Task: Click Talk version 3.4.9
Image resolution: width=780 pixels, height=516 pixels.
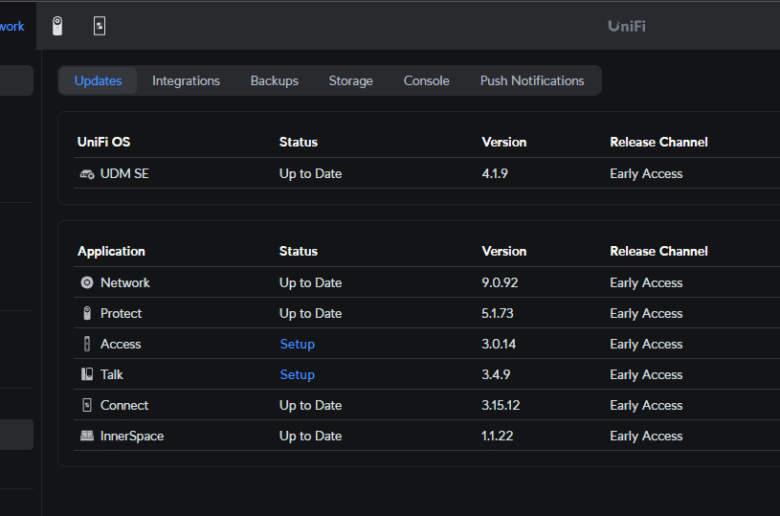Action: (495, 374)
